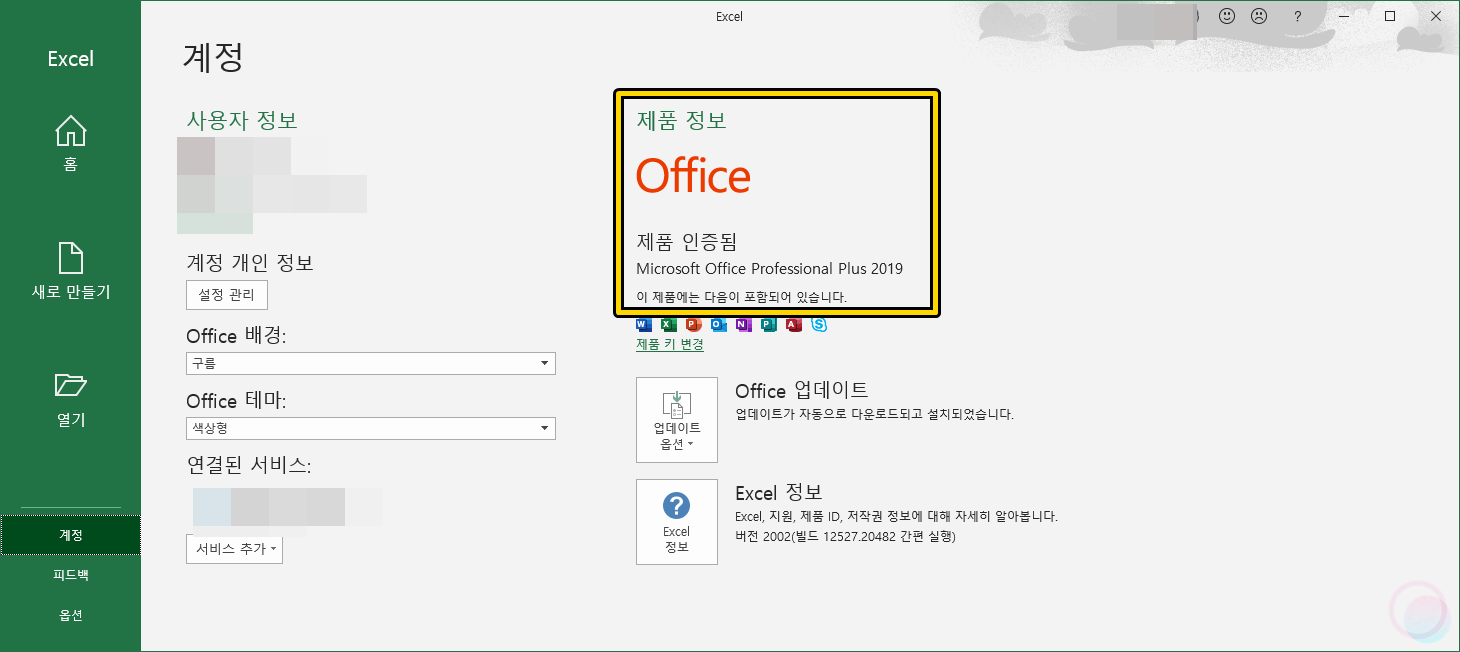Image resolution: width=1460 pixels, height=652 pixels.
Task: Click the Skype app icon under product info
Action: (819, 324)
